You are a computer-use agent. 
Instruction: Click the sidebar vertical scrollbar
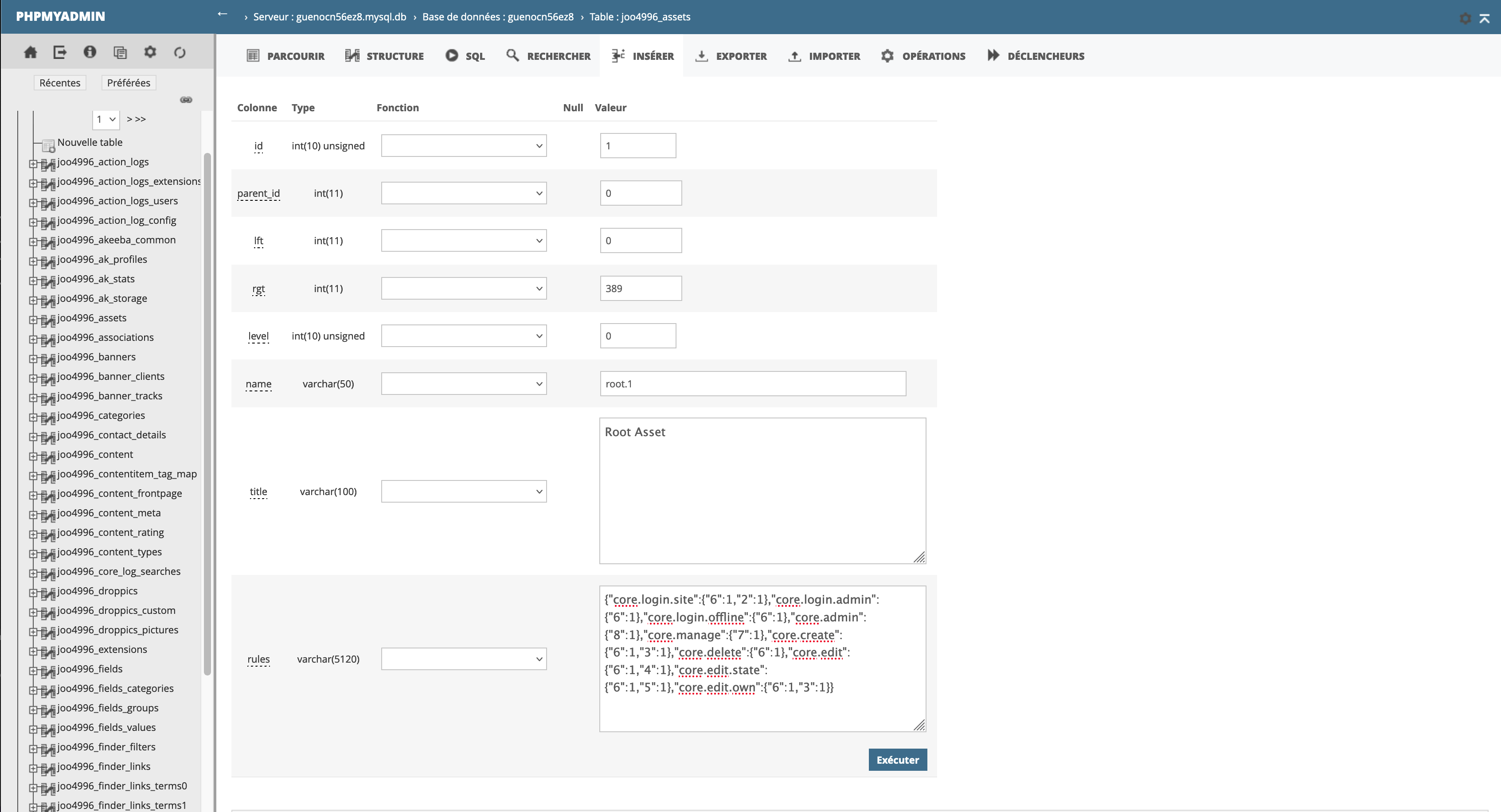pos(207,414)
